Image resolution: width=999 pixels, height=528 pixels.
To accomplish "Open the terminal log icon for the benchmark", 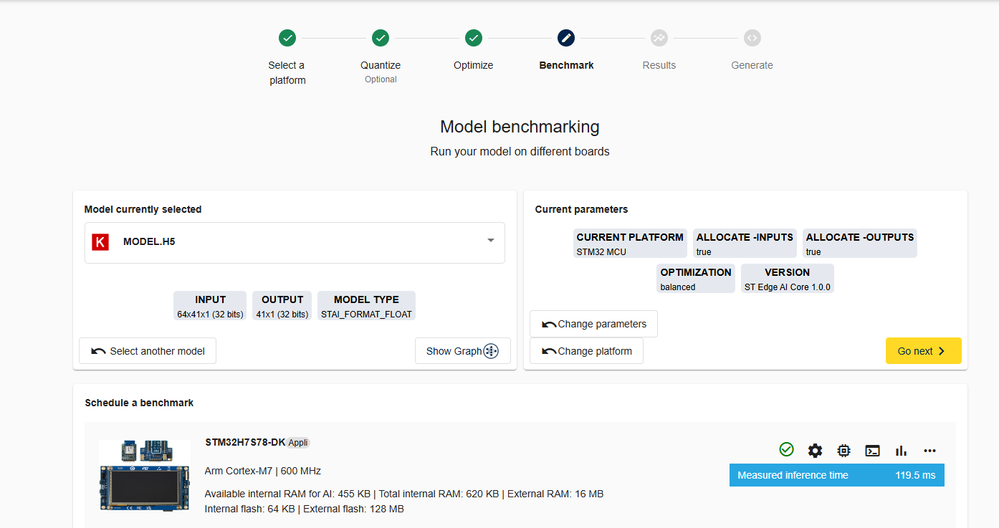I will coord(872,450).
